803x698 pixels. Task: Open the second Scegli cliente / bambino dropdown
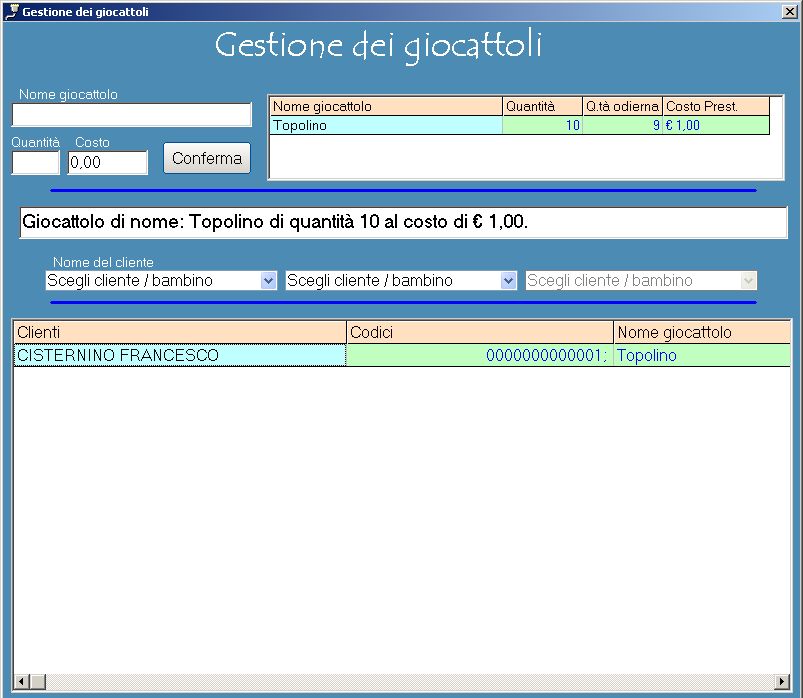tap(507, 280)
